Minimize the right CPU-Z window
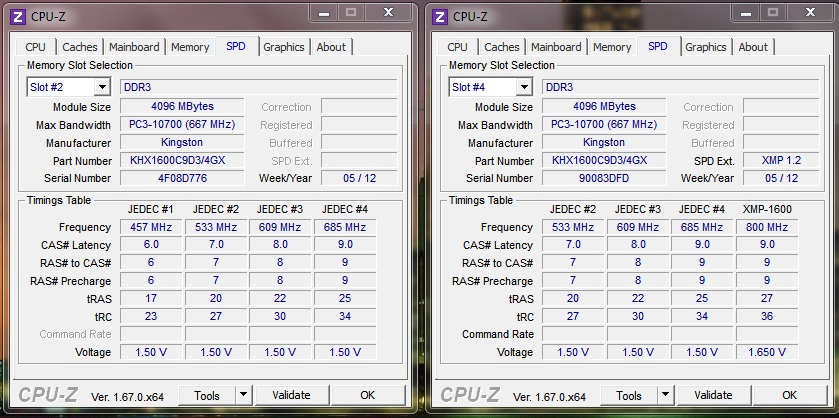 click(746, 13)
